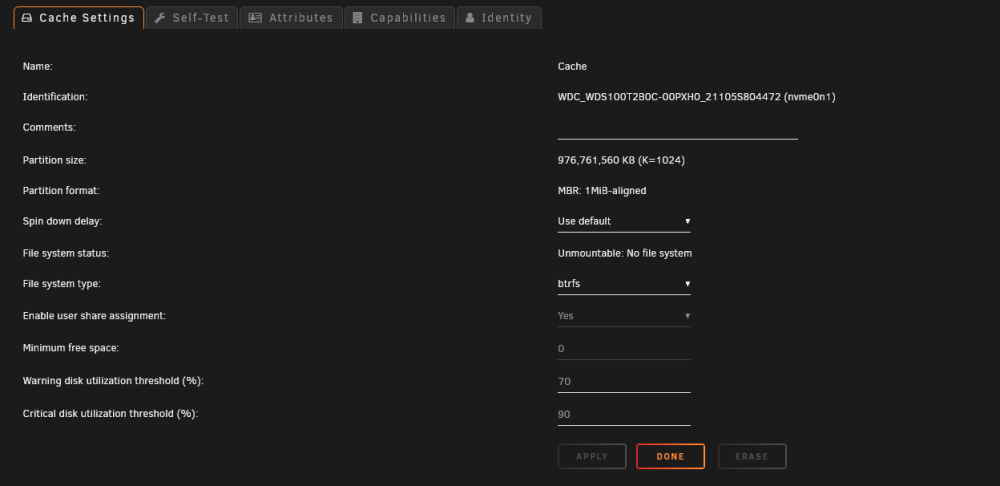
Task: Click the wrench icon on Self-Test tab
Action: point(160,18)
